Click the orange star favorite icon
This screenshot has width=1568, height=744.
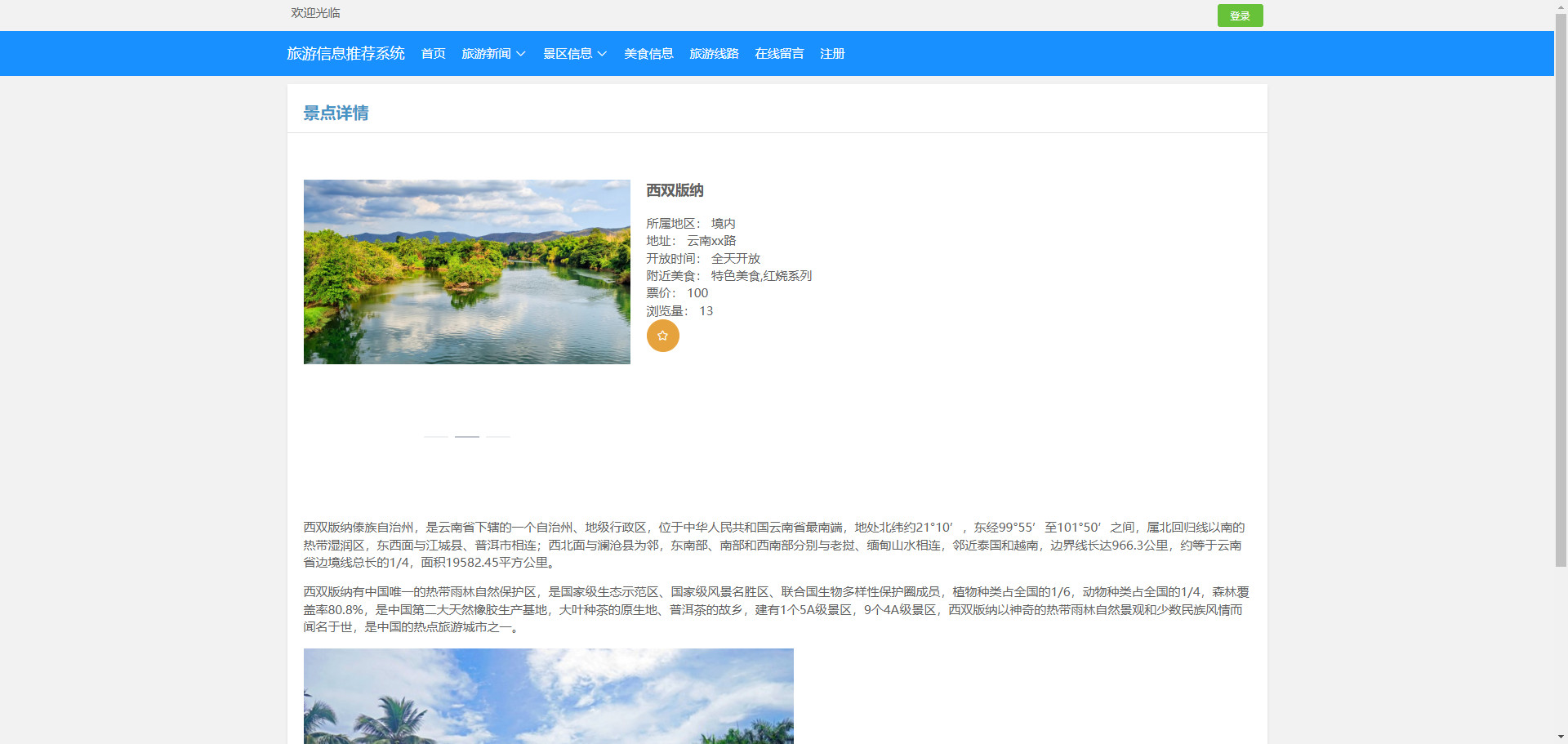tap(663, 336)
